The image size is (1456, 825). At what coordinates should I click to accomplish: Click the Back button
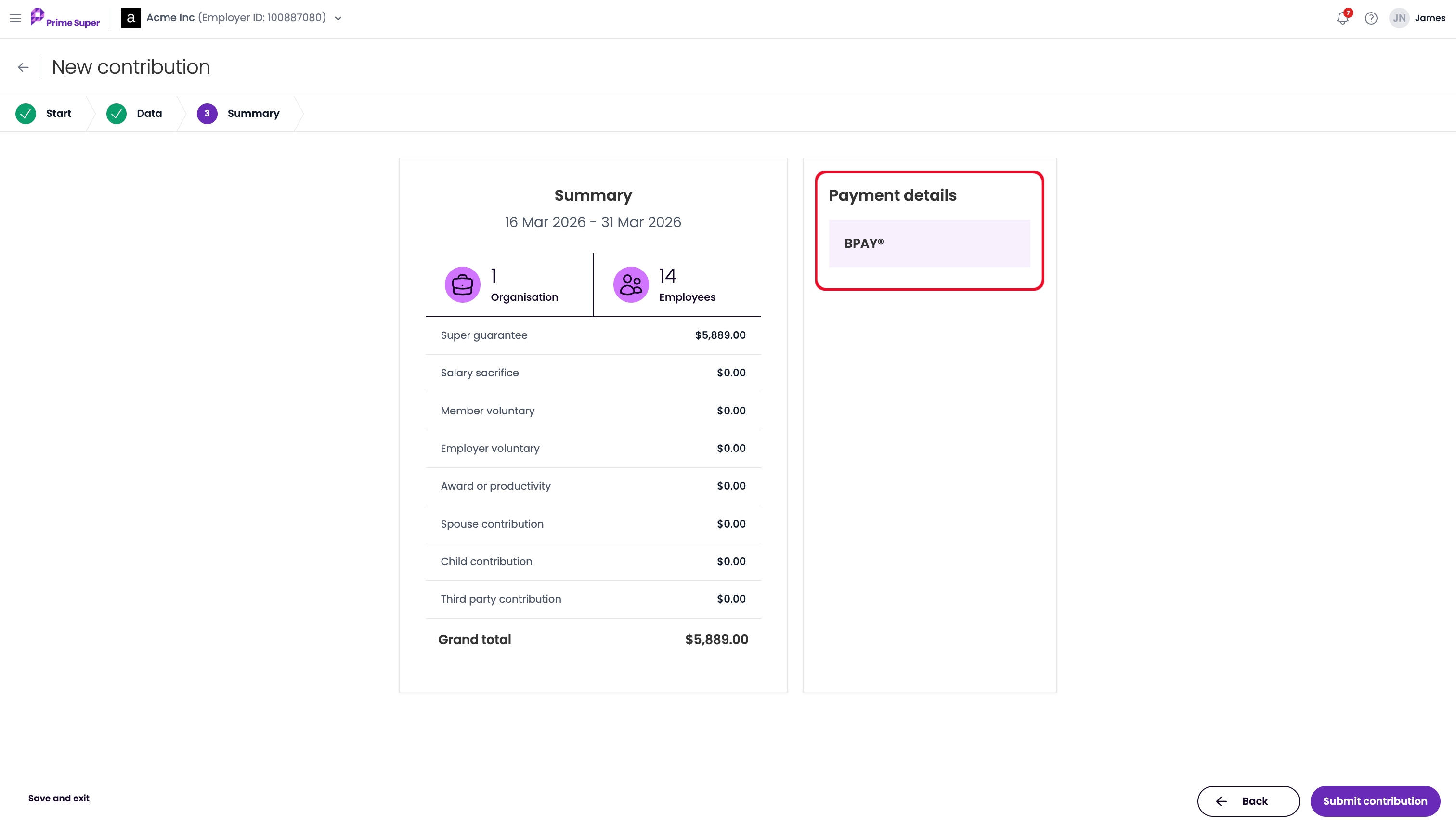(1248, 801)
